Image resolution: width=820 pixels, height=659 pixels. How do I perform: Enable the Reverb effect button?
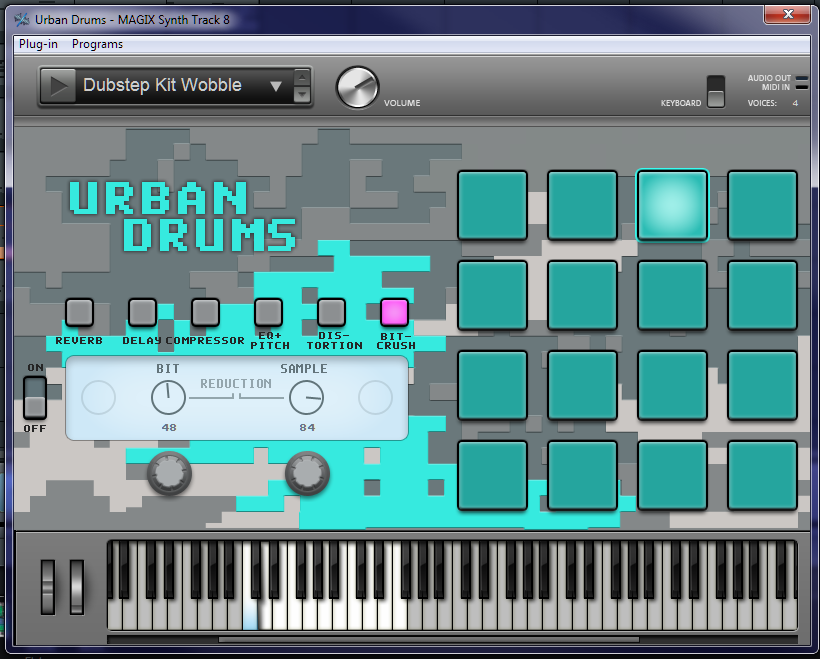point(79,312)
